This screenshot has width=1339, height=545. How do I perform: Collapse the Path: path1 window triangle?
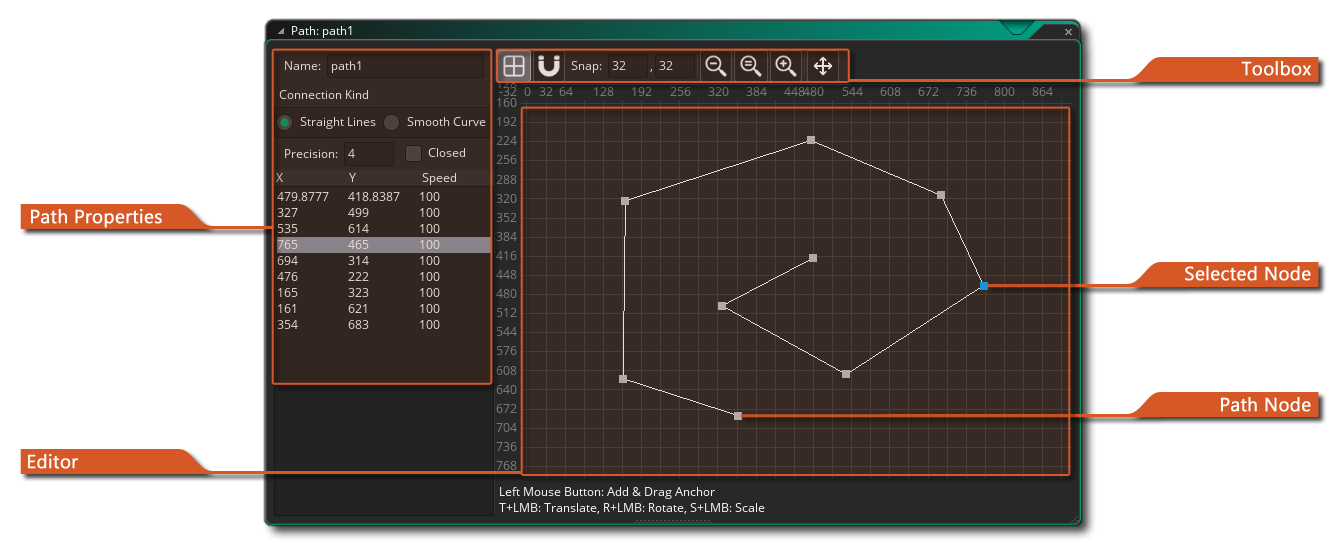[281, 31]
